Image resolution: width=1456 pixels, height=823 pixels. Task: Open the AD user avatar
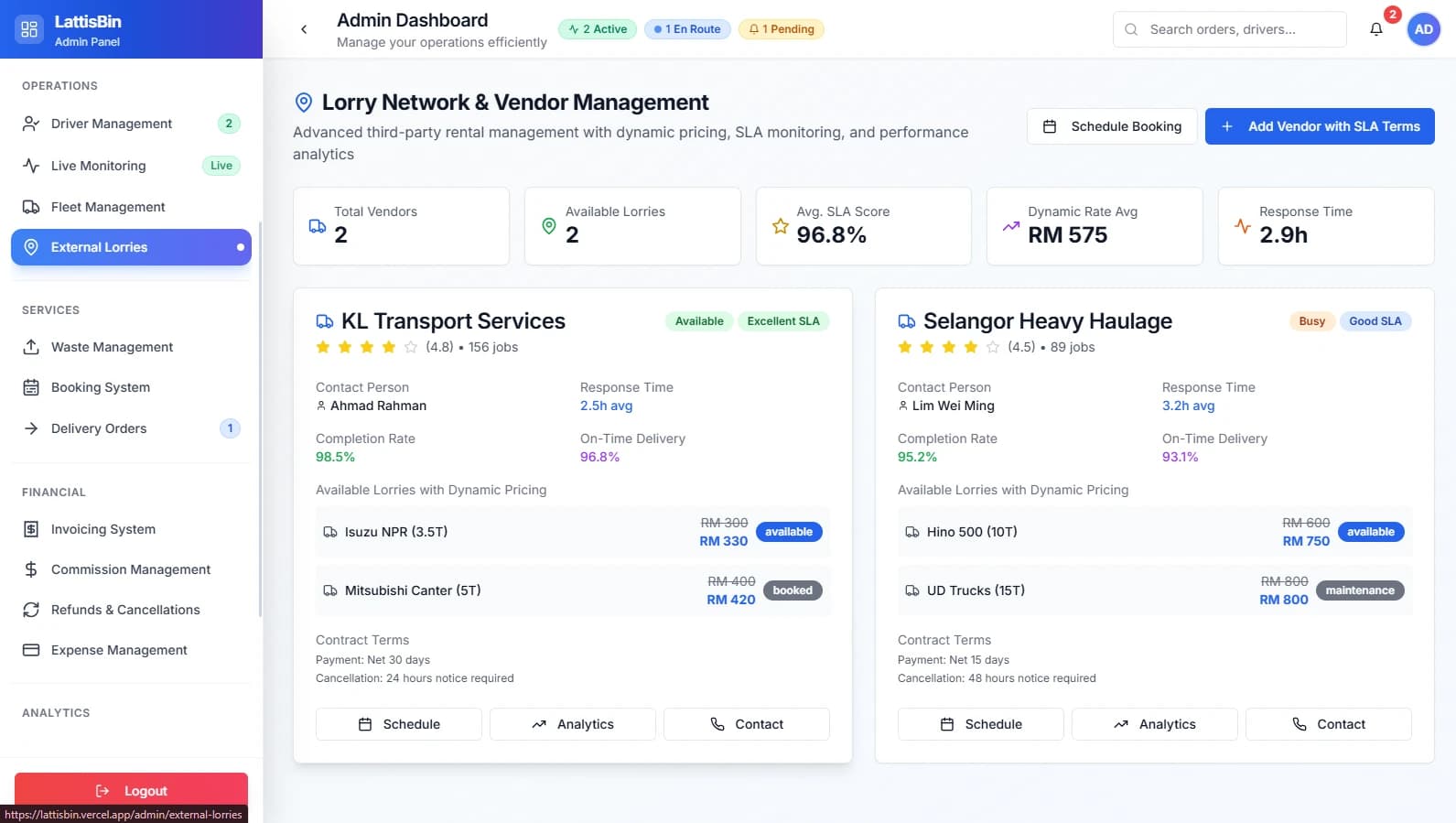click(1423, 29)
